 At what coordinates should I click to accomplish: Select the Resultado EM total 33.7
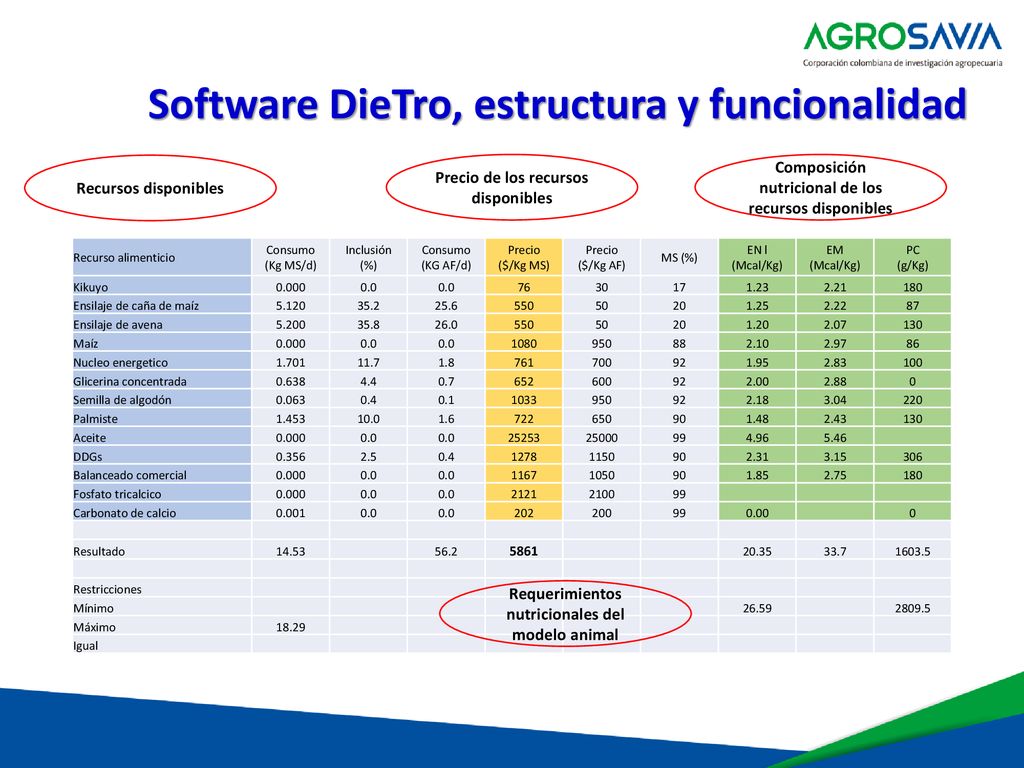click(x=835, y=551)
